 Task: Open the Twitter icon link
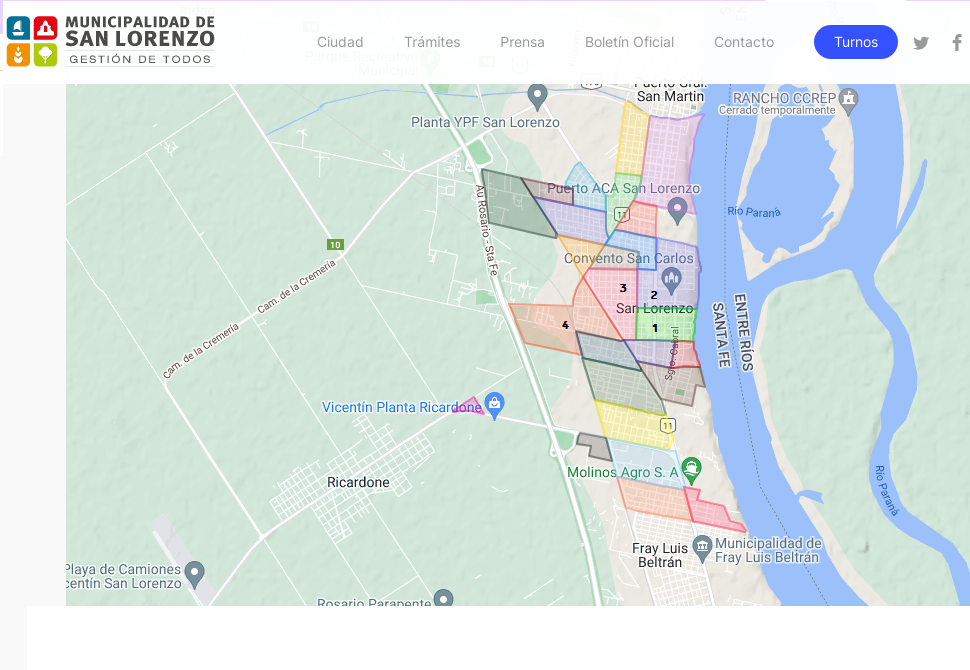(x=921, y=43)
